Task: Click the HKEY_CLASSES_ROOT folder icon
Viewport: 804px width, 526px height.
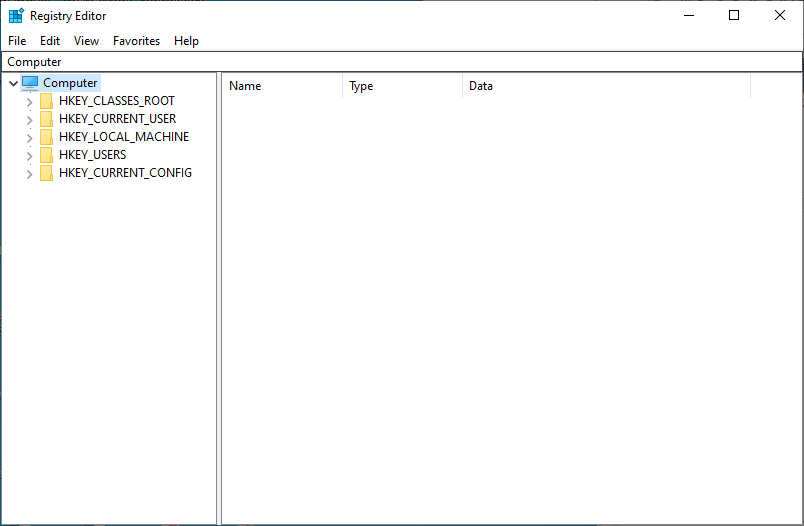Action: point(46,101)
